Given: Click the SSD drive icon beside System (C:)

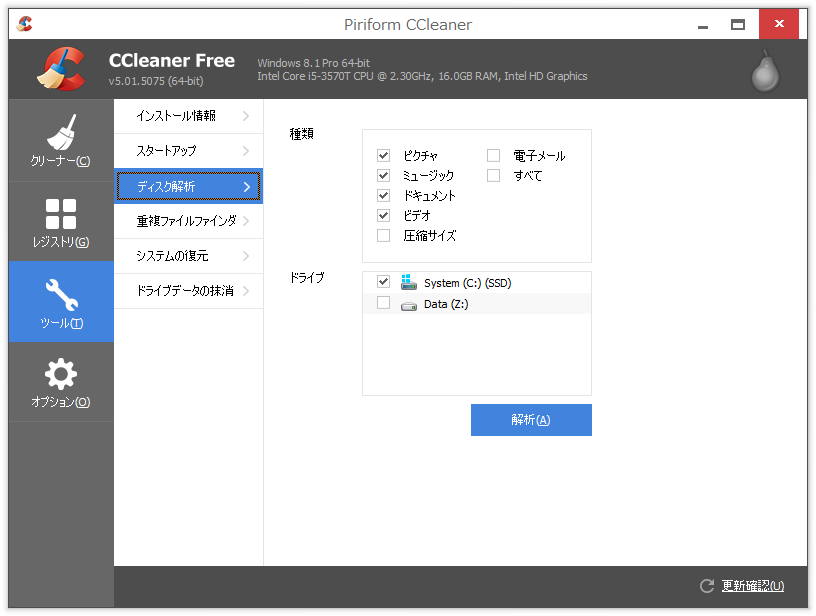Looking at the screenshot, I should [x=409, y=283].
